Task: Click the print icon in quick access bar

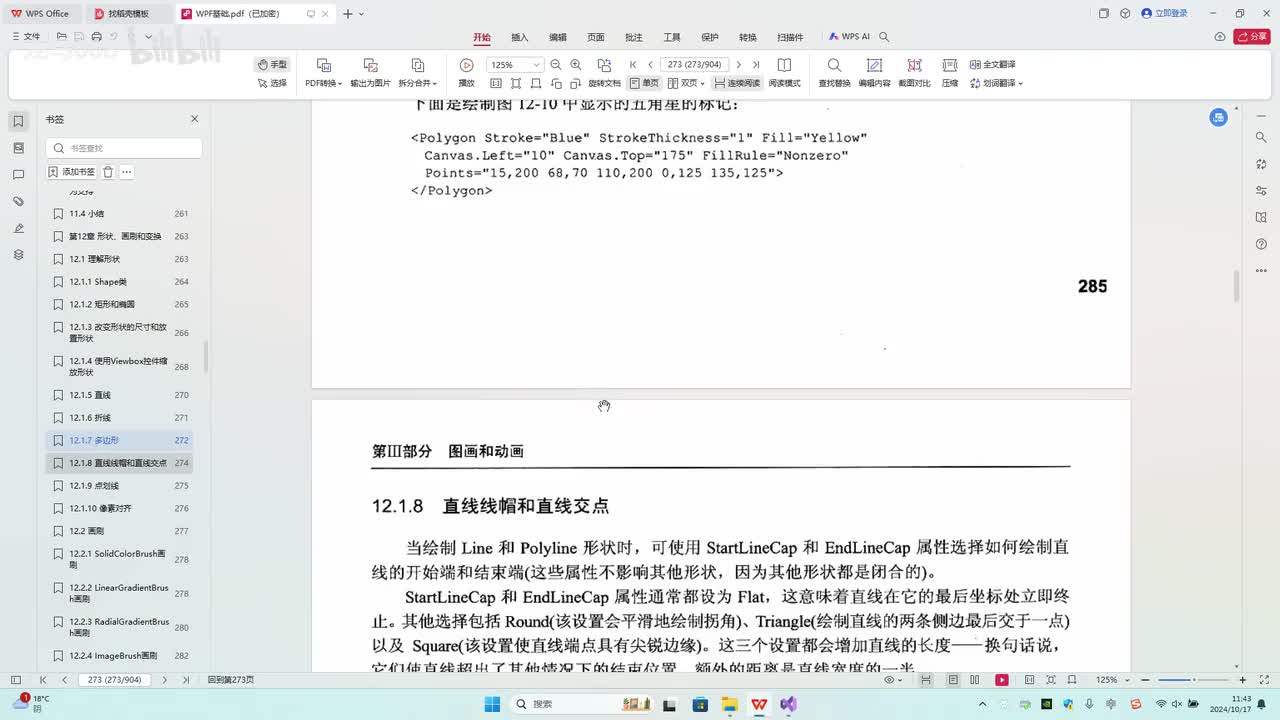Action: (x=95, y=37)
